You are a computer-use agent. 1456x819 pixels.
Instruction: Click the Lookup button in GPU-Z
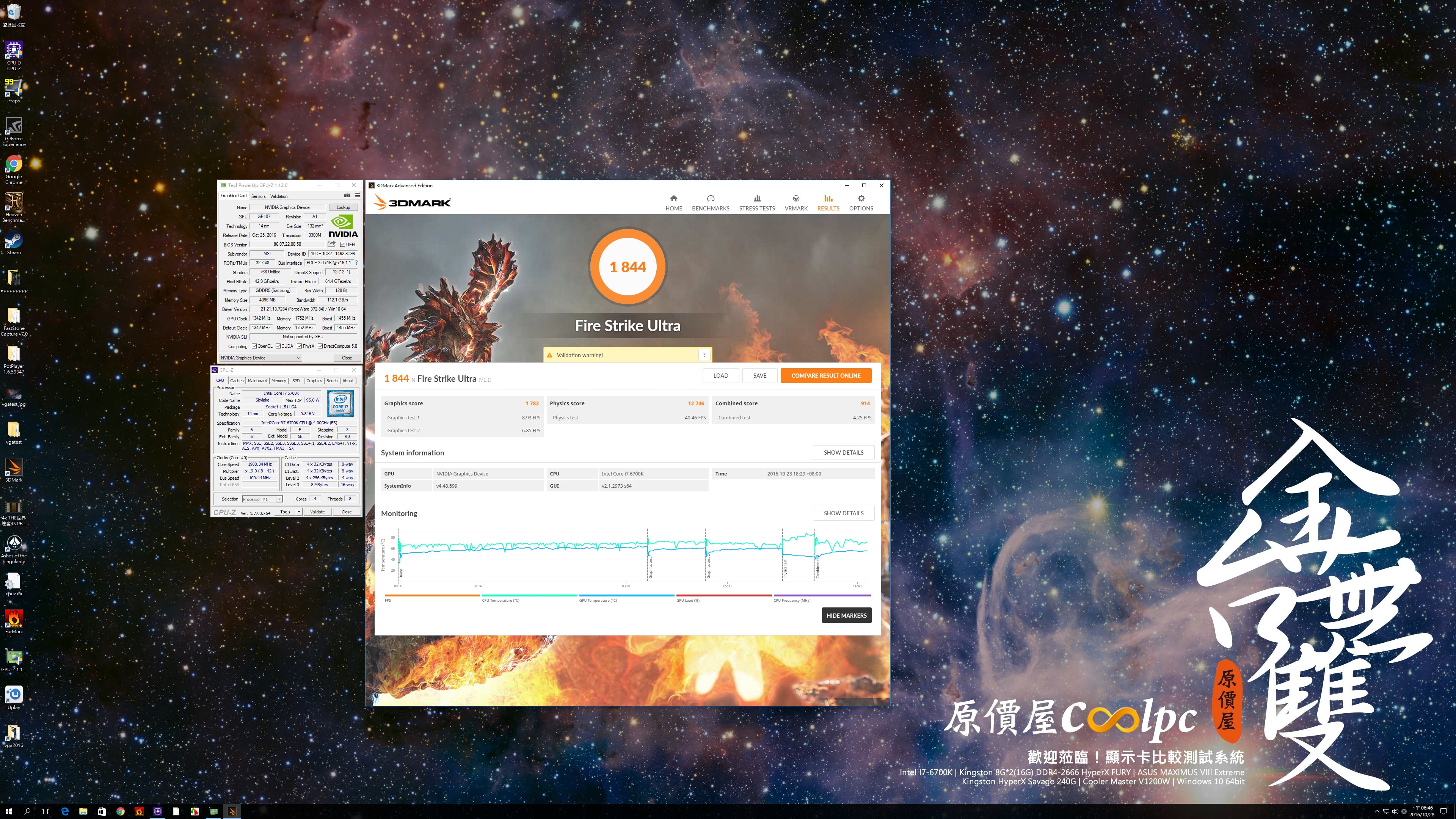click(343, 207)
